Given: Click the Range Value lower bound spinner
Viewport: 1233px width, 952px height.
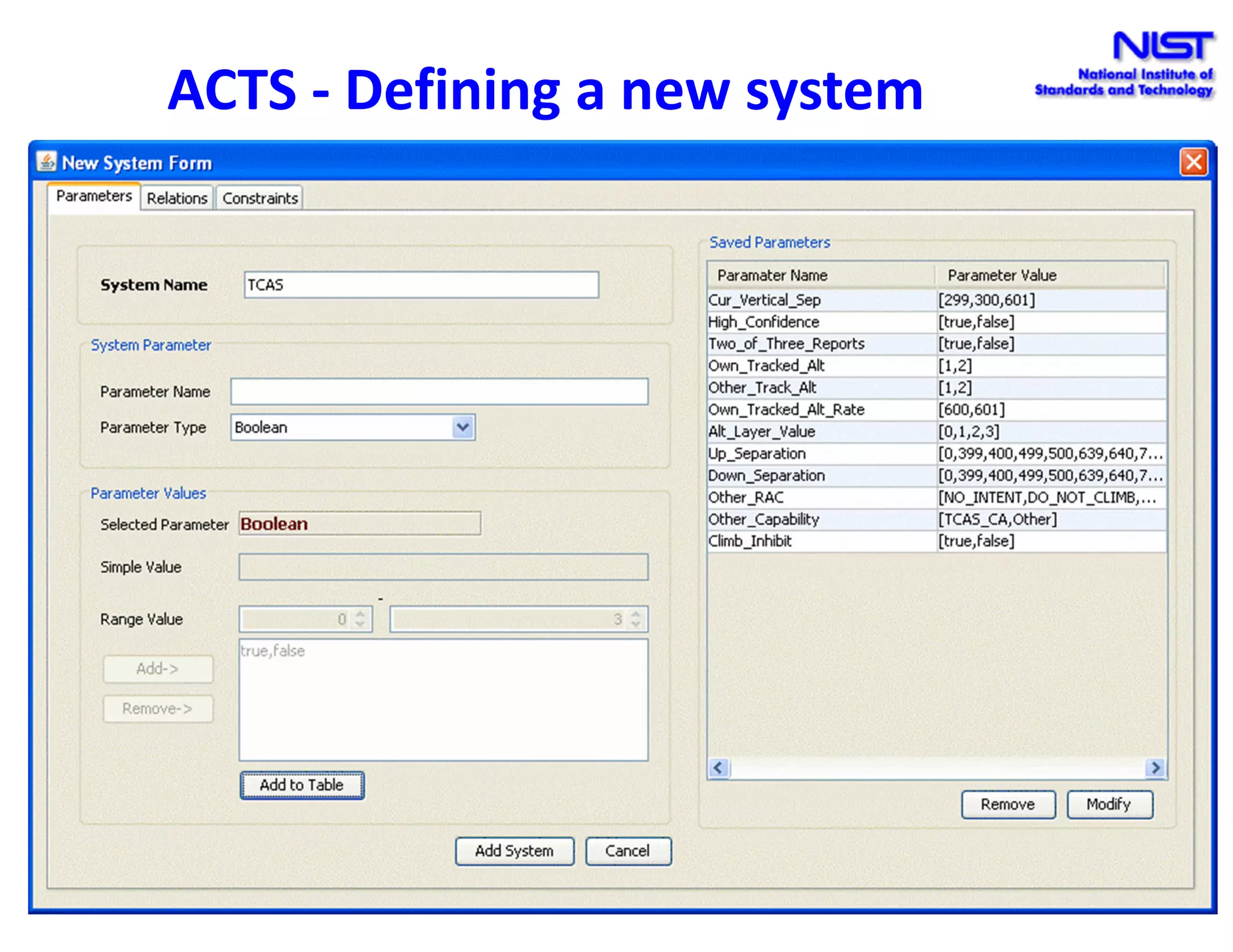Looking at the screenshot, I should point(306,619).
